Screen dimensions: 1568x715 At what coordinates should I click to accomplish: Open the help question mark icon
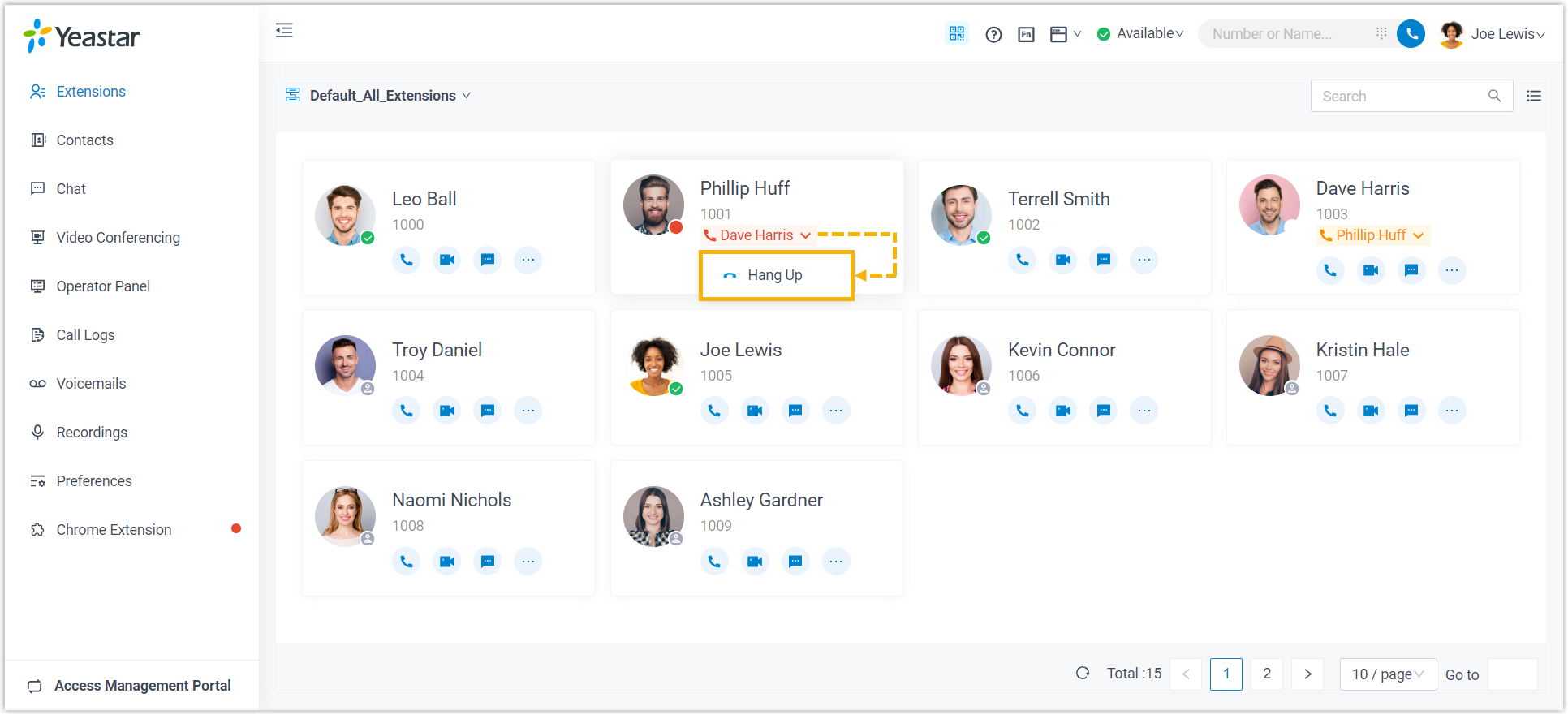[x=993, y=34]
